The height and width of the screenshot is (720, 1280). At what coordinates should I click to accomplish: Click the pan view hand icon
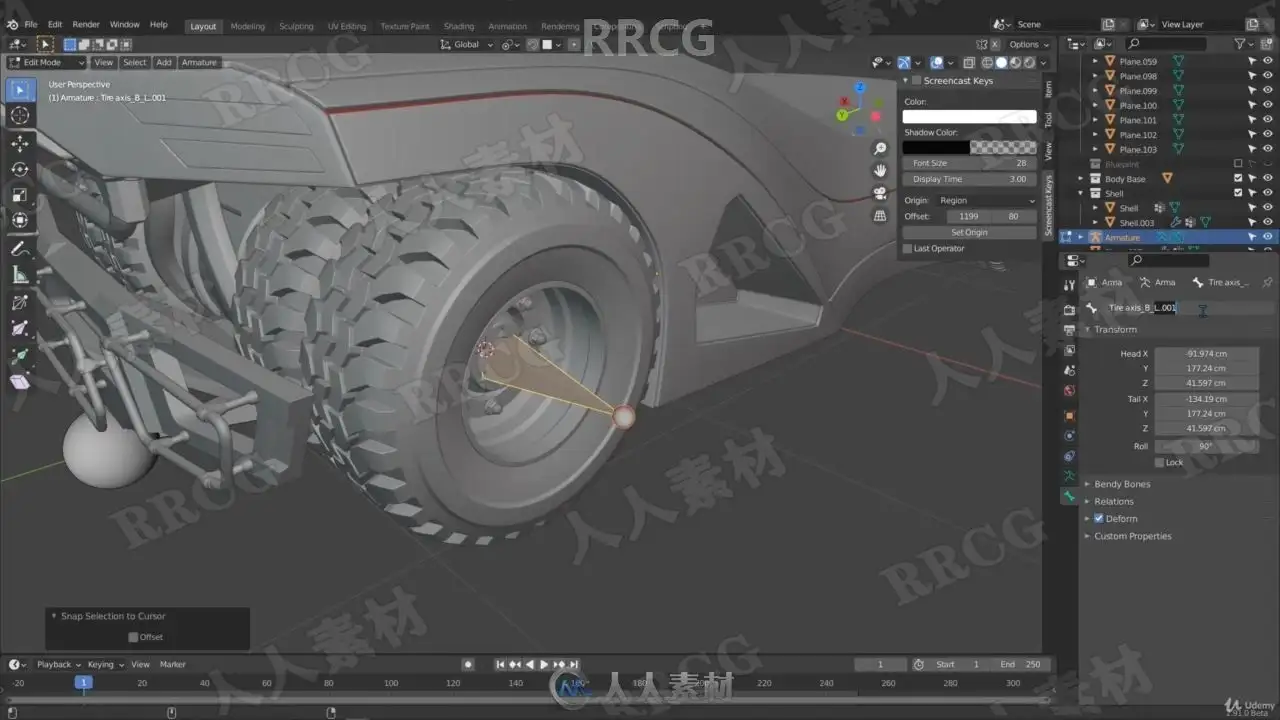[x=880, y=171]
